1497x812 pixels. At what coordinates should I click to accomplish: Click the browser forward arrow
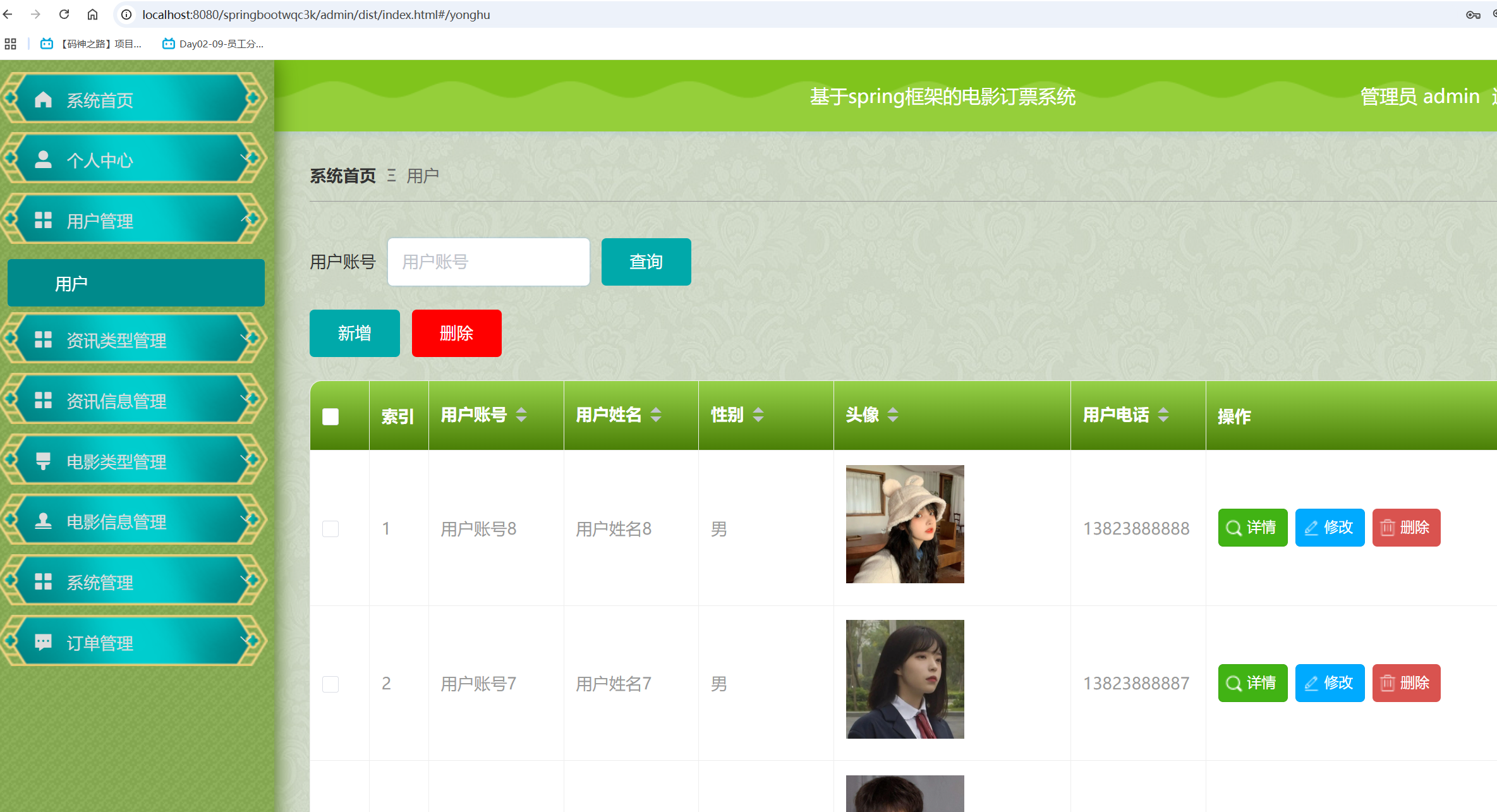tap(35, 14)
